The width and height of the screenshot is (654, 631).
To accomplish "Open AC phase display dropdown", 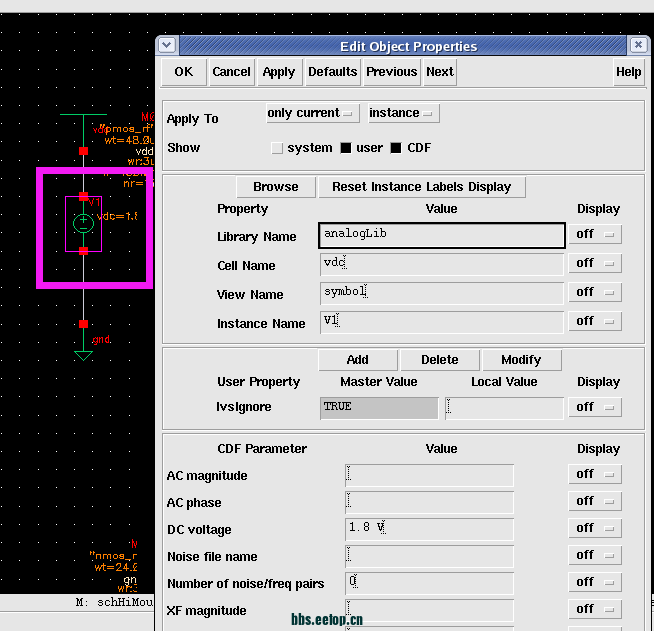I will [x=595, y=501].
